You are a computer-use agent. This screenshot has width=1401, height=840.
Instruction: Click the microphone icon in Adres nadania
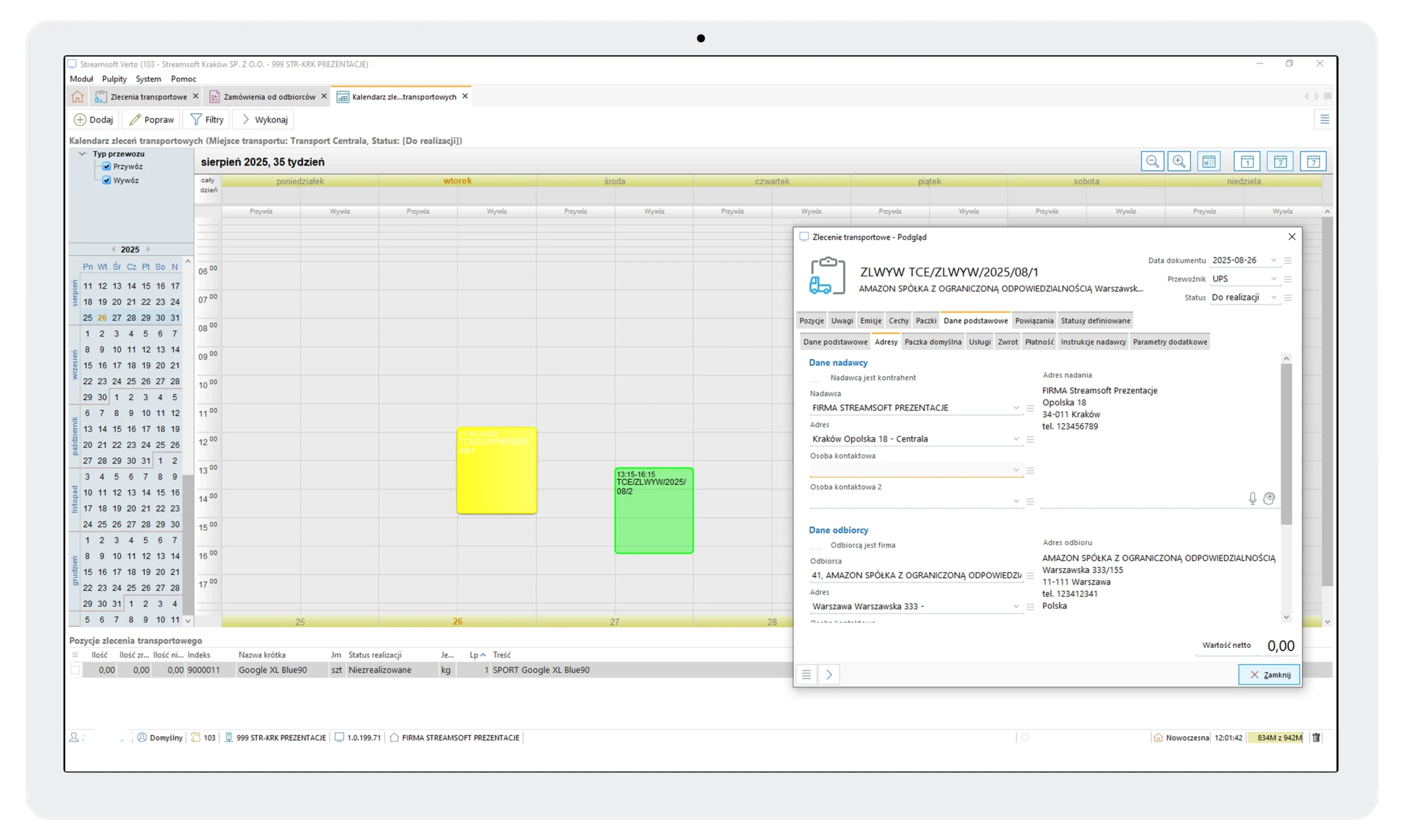pyautogui.click(x=1252, y=498)
